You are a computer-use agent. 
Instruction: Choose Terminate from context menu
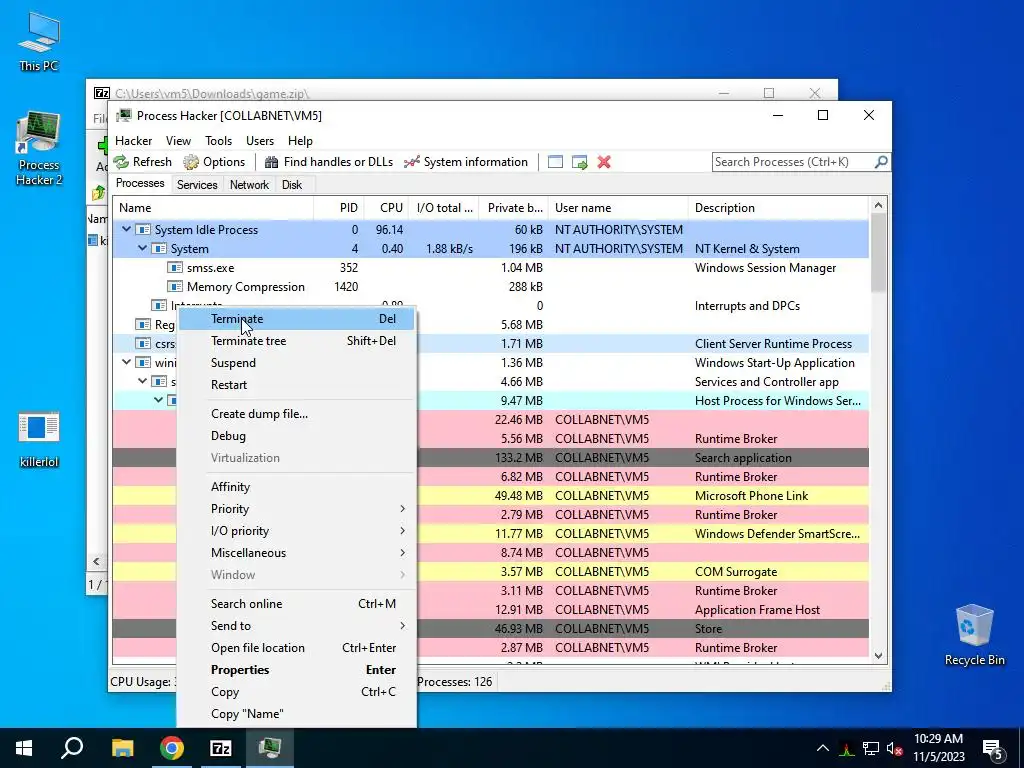[296, 319]
